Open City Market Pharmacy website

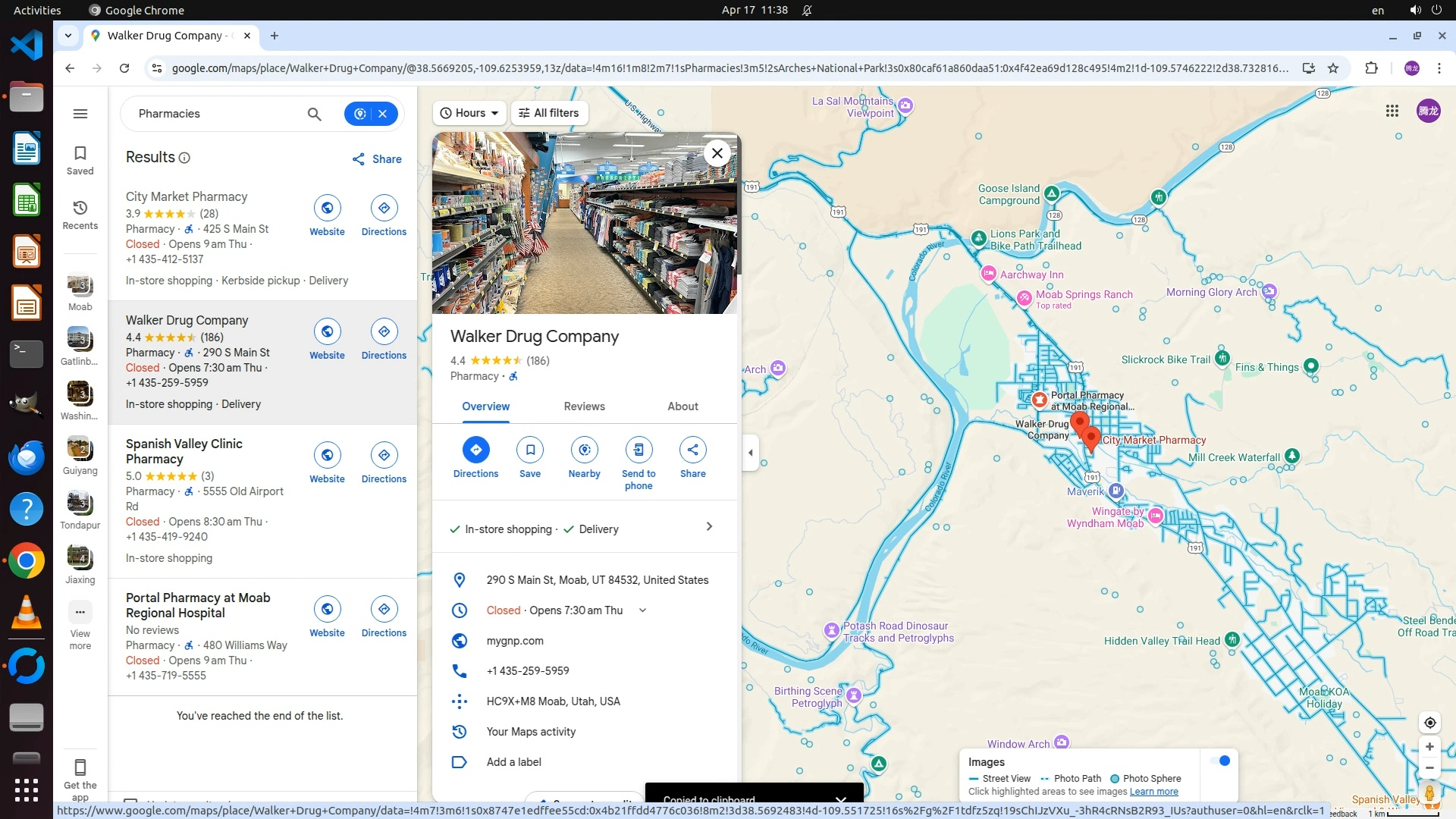click(x=327, y=208)
